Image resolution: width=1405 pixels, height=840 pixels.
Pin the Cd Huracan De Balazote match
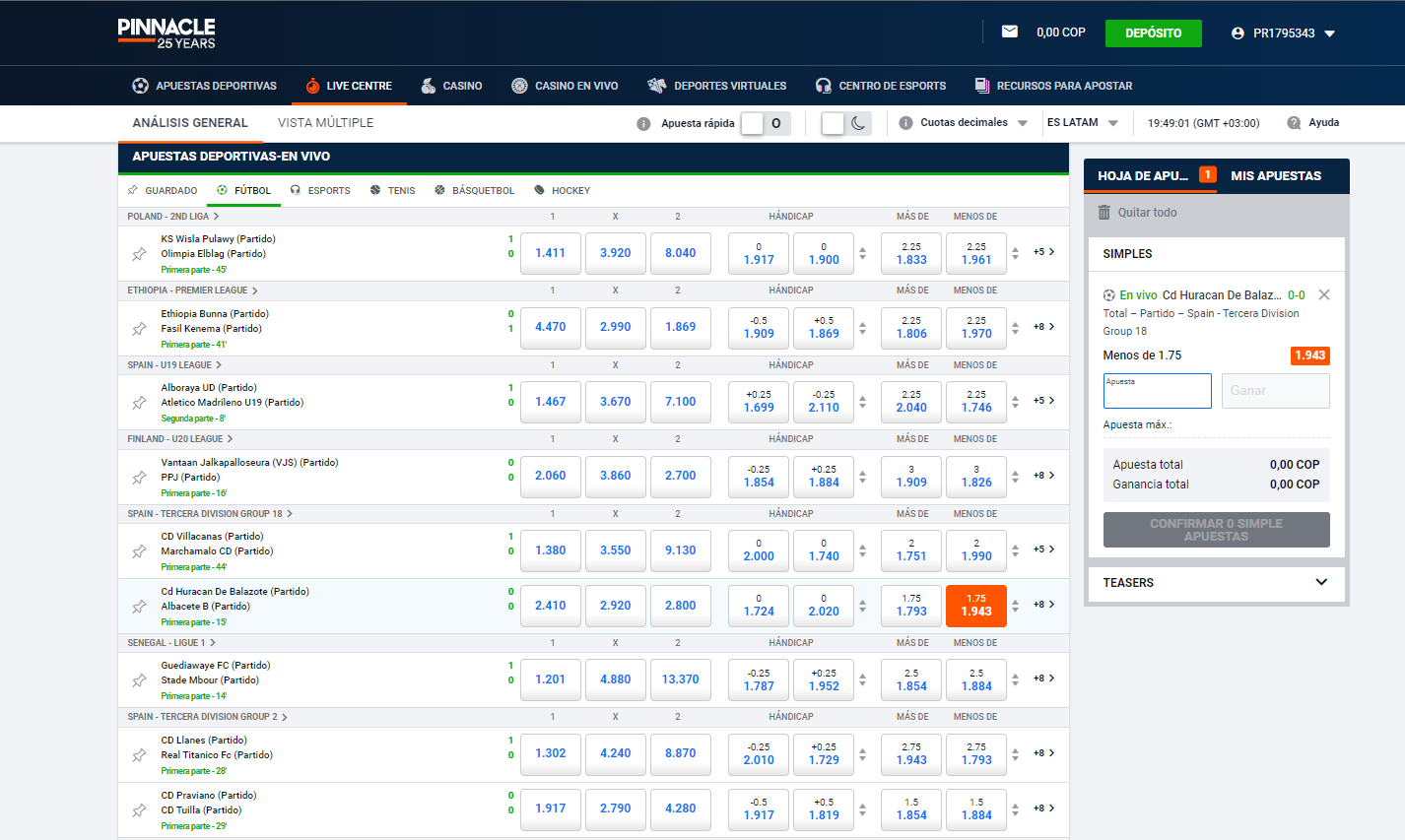[139, 607]
